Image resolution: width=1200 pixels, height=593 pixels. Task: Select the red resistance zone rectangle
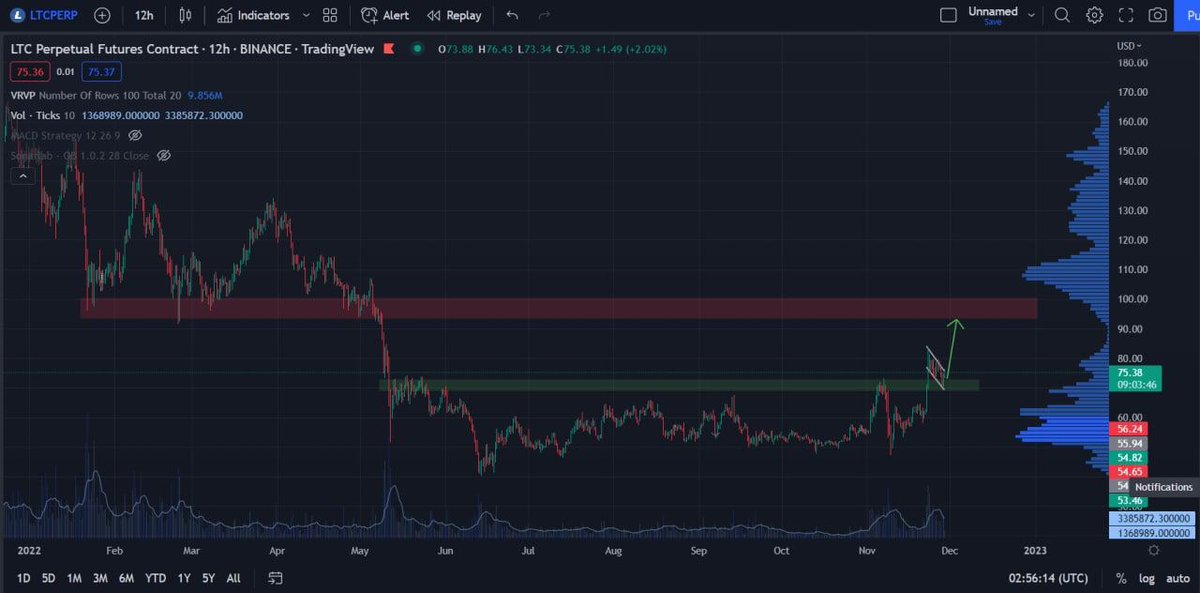coord(558,307)
